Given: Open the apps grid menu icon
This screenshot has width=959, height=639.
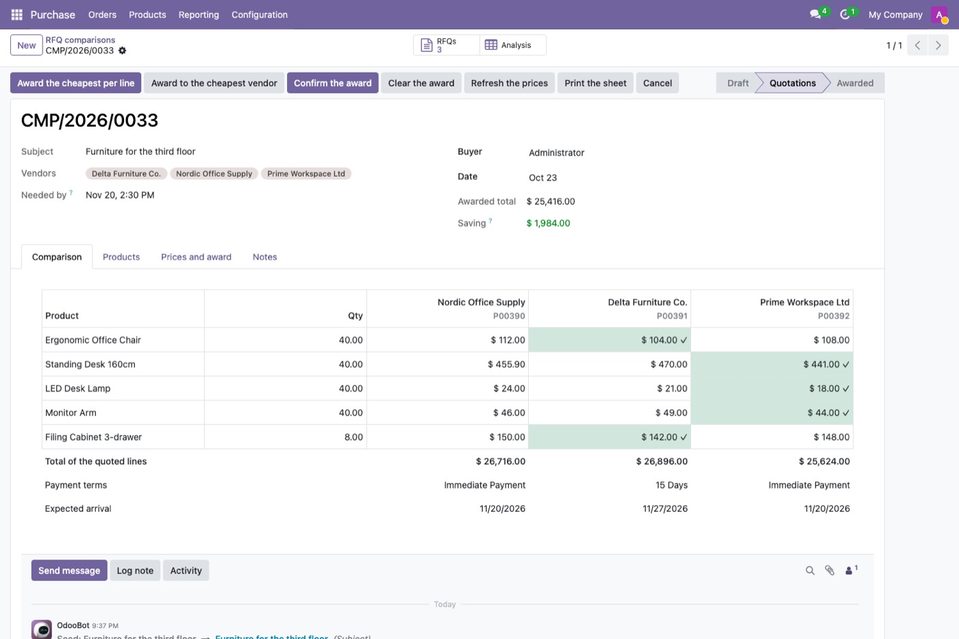Looking at the screenshot, I should tap(17, 15).
